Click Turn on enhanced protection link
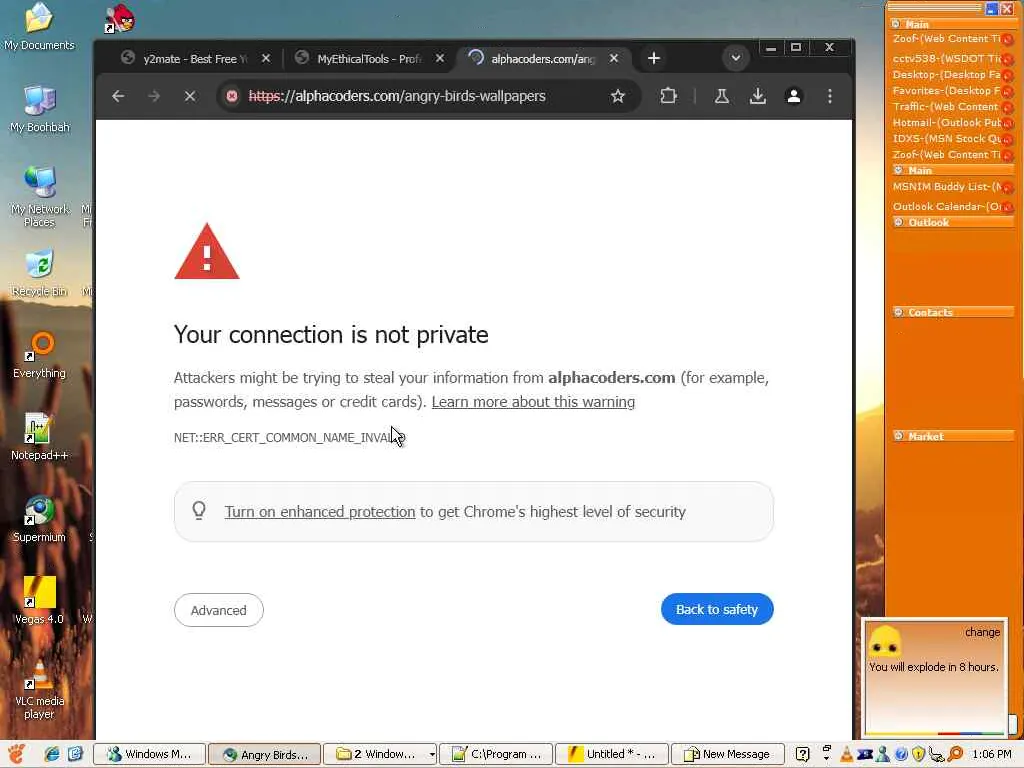Image resolution: width=1024 pixels, height=768 pixels. click(x=320, y=512)
